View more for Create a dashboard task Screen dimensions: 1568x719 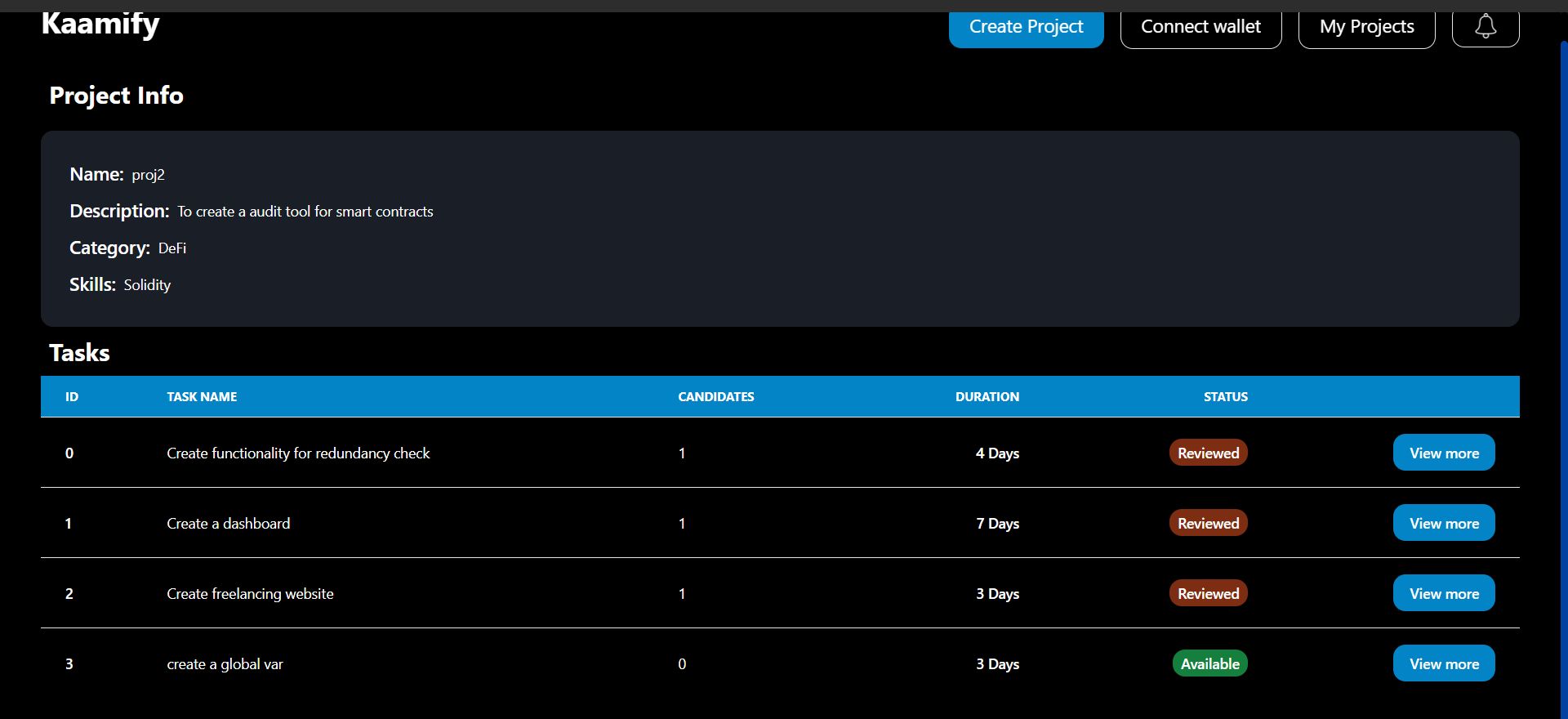[1444, 523]
